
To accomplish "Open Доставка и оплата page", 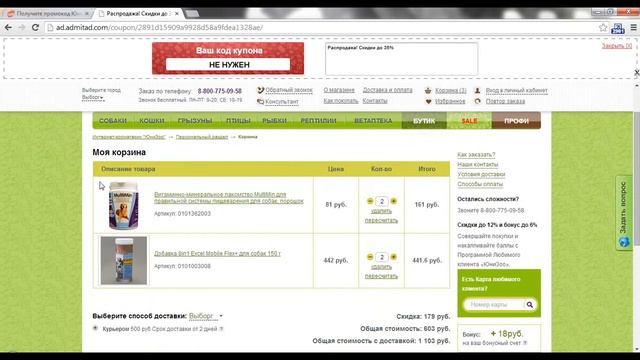I will [387, 90].
